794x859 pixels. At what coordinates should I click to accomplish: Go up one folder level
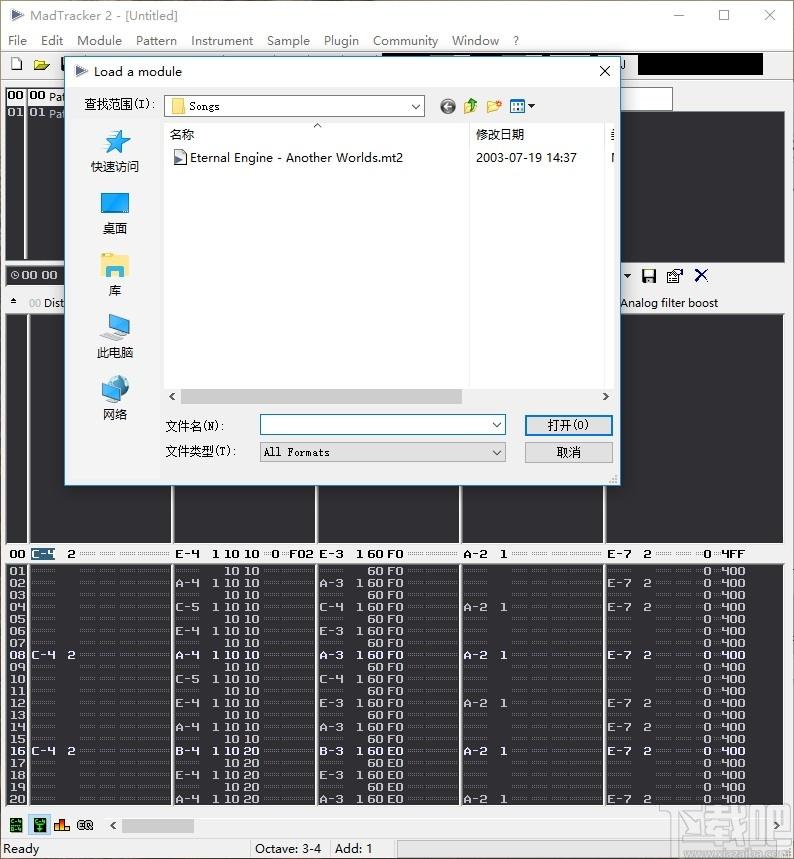(x=470, y=106)
